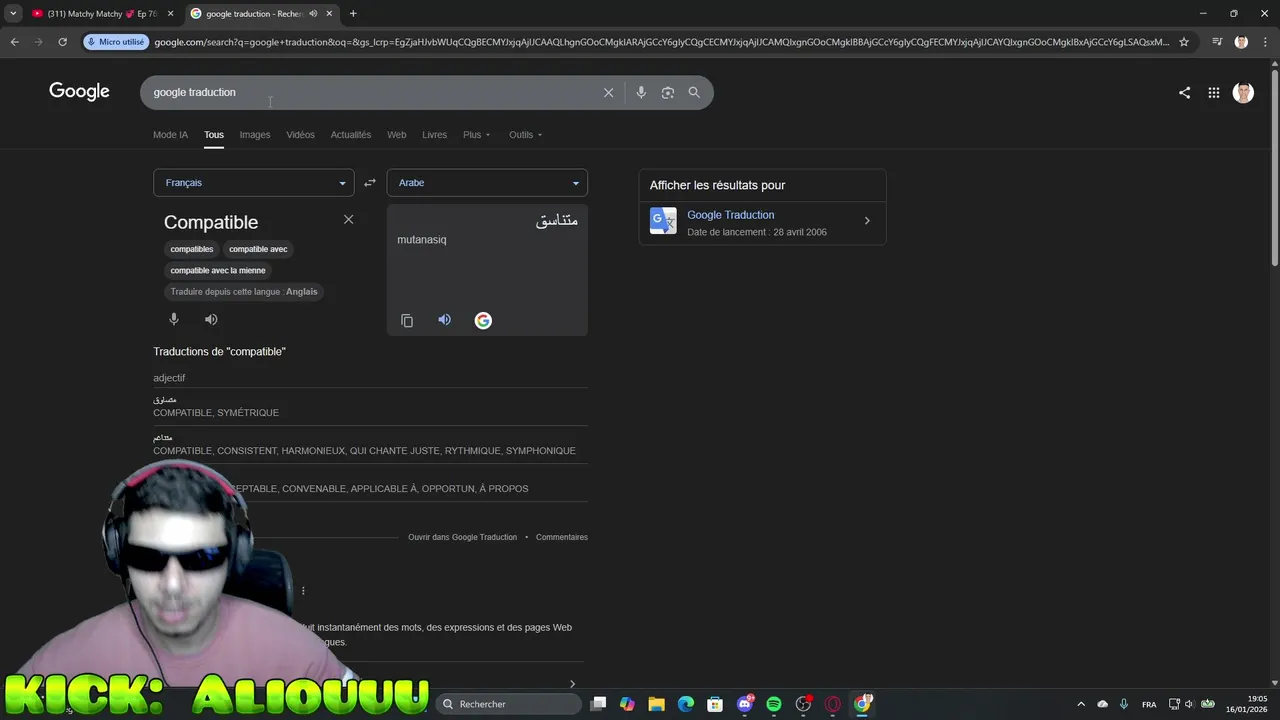This screenshot has height=720, width=1280.
Task: Open Microsoft Store from taskbar
Action: 715,704
